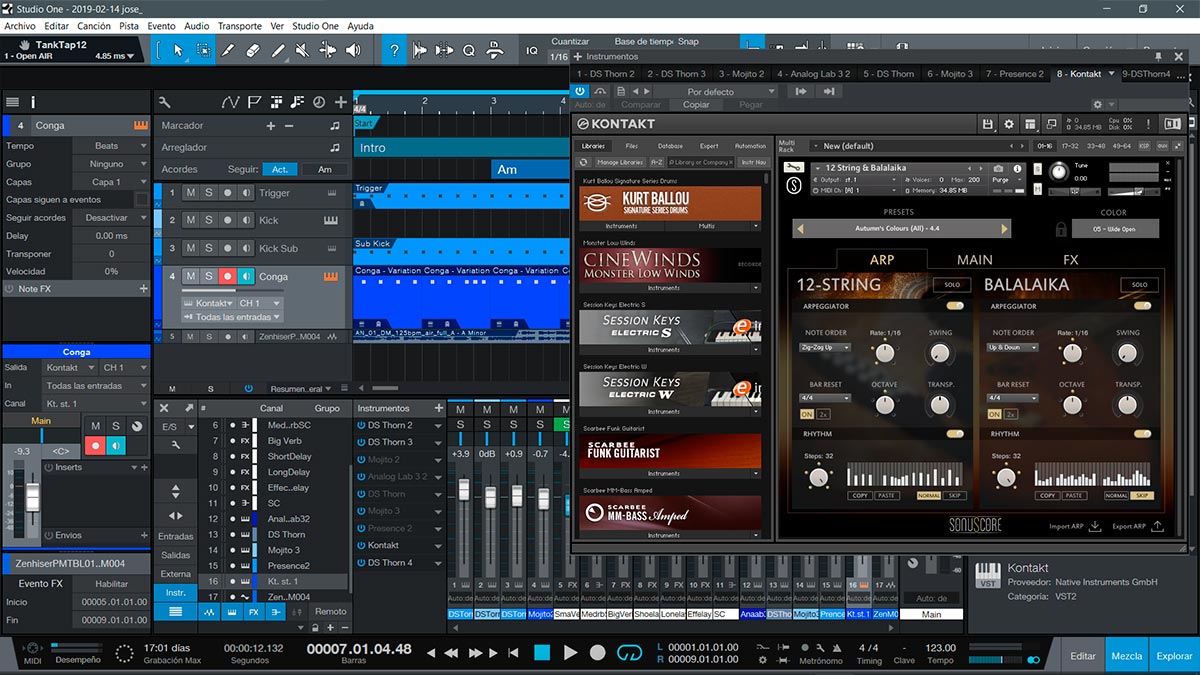Click the Act. follow chords button
1200x675 pixels.
coord(281,169)
